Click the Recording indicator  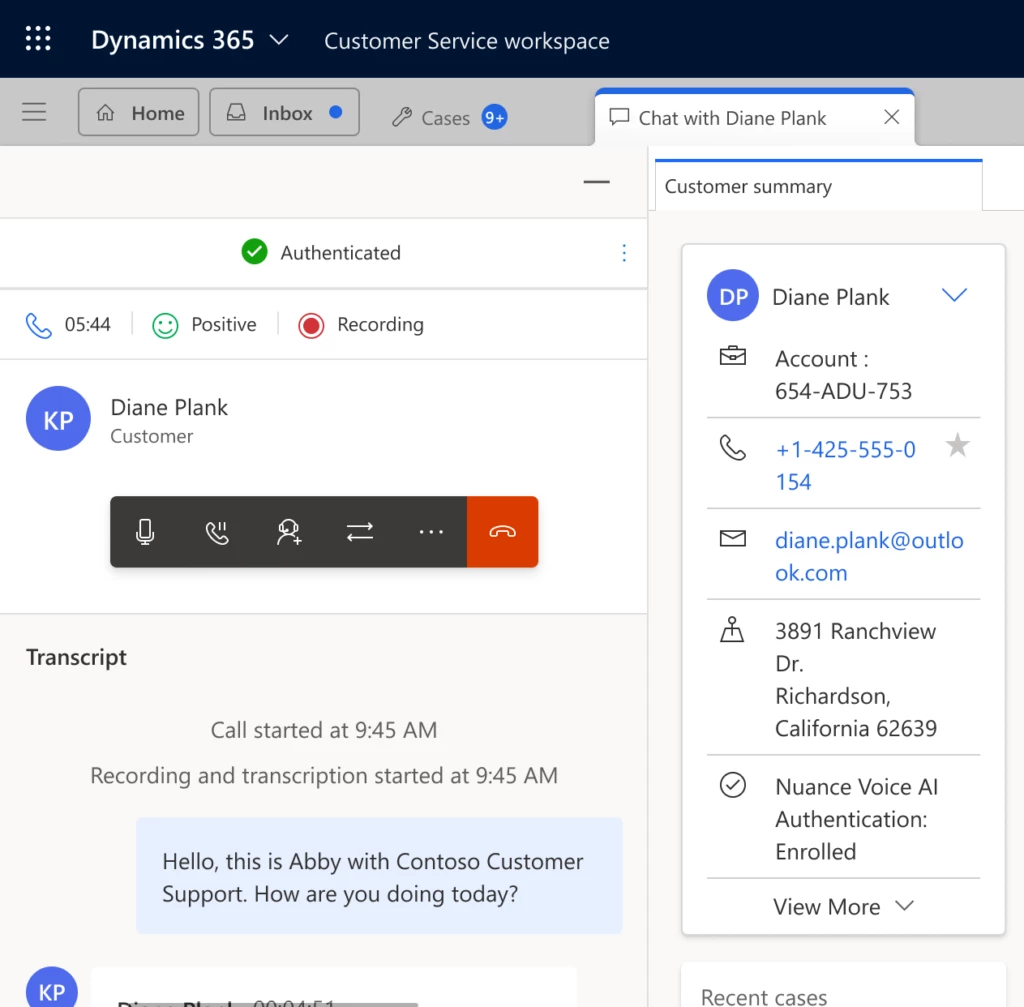click(311, 325)
